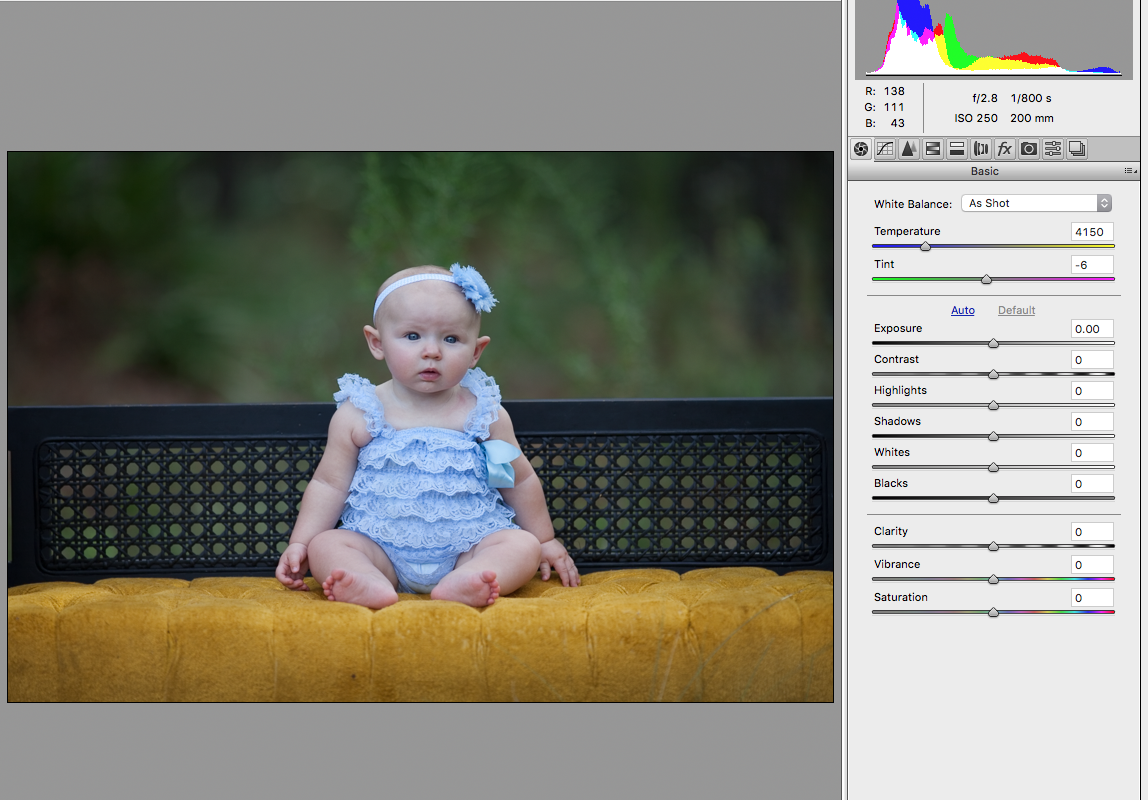The height and width of the screenshot is (800, 1148).
Task: Open the Basic panel tab icon
Action: pos(861,149)
